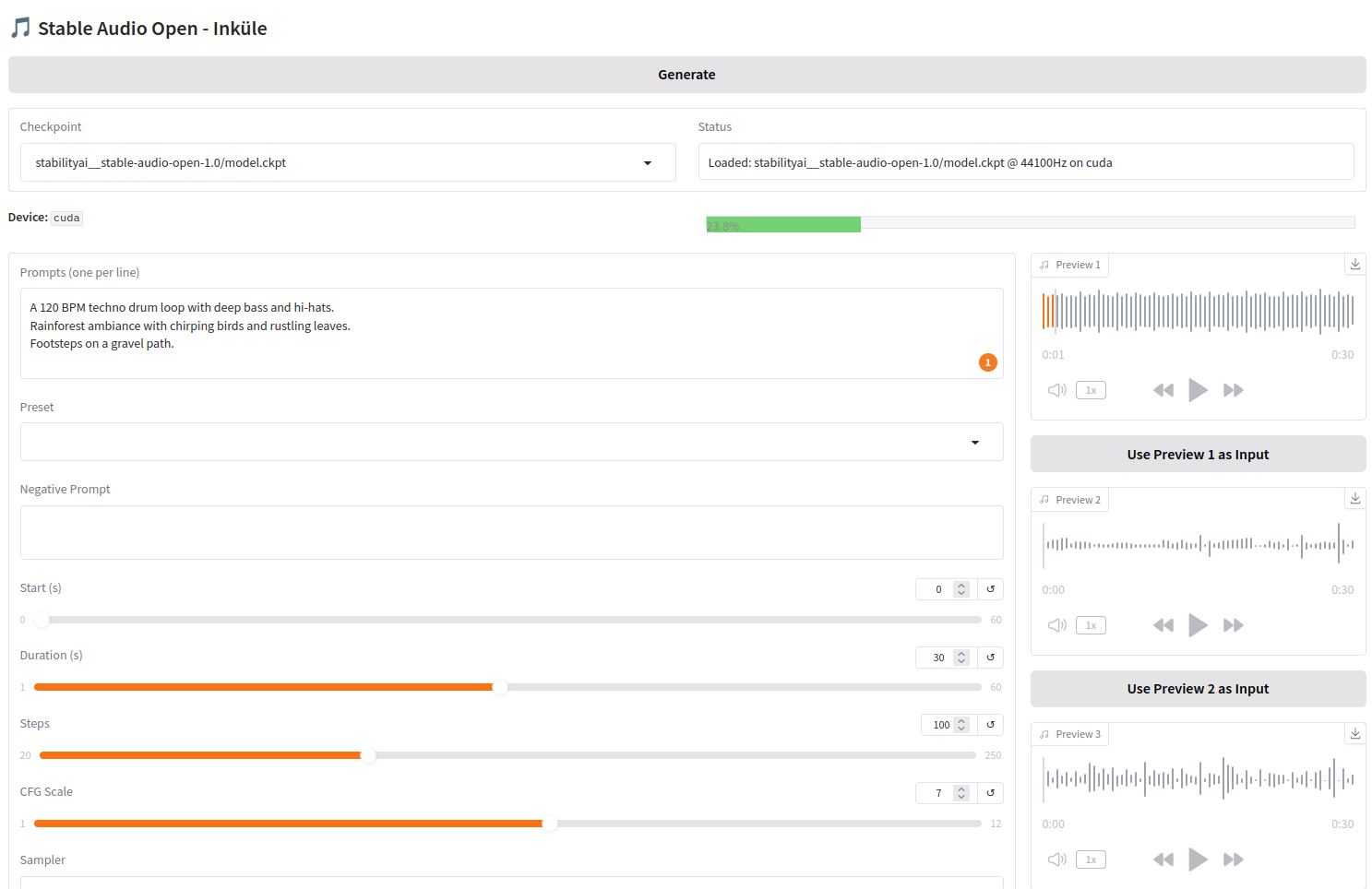1372x889 pixels.
Task: Rewind Preview 2 audio
Action: 1163,625
